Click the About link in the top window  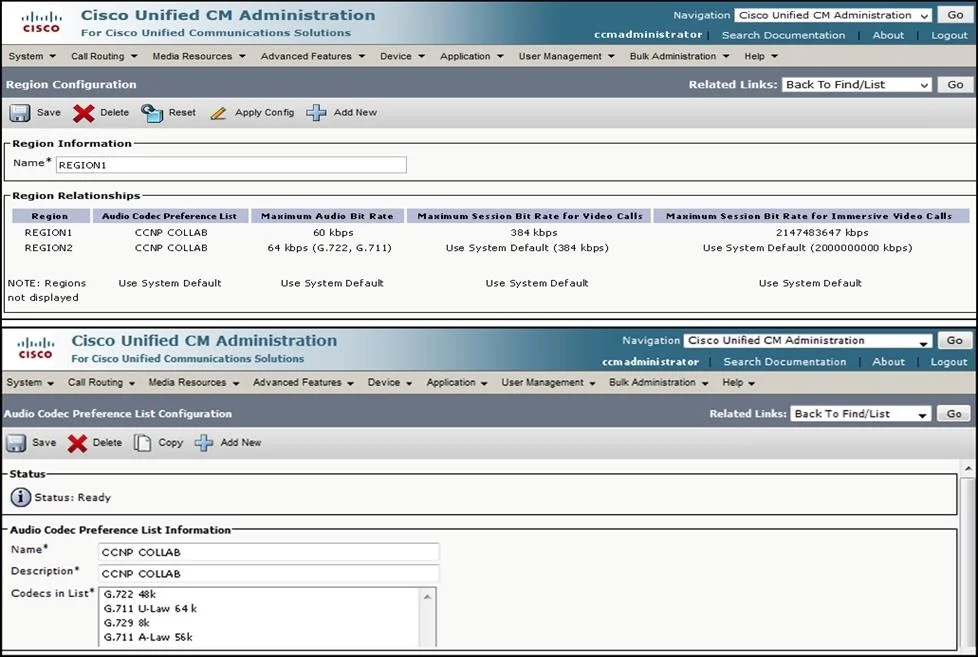click(888, 36)
